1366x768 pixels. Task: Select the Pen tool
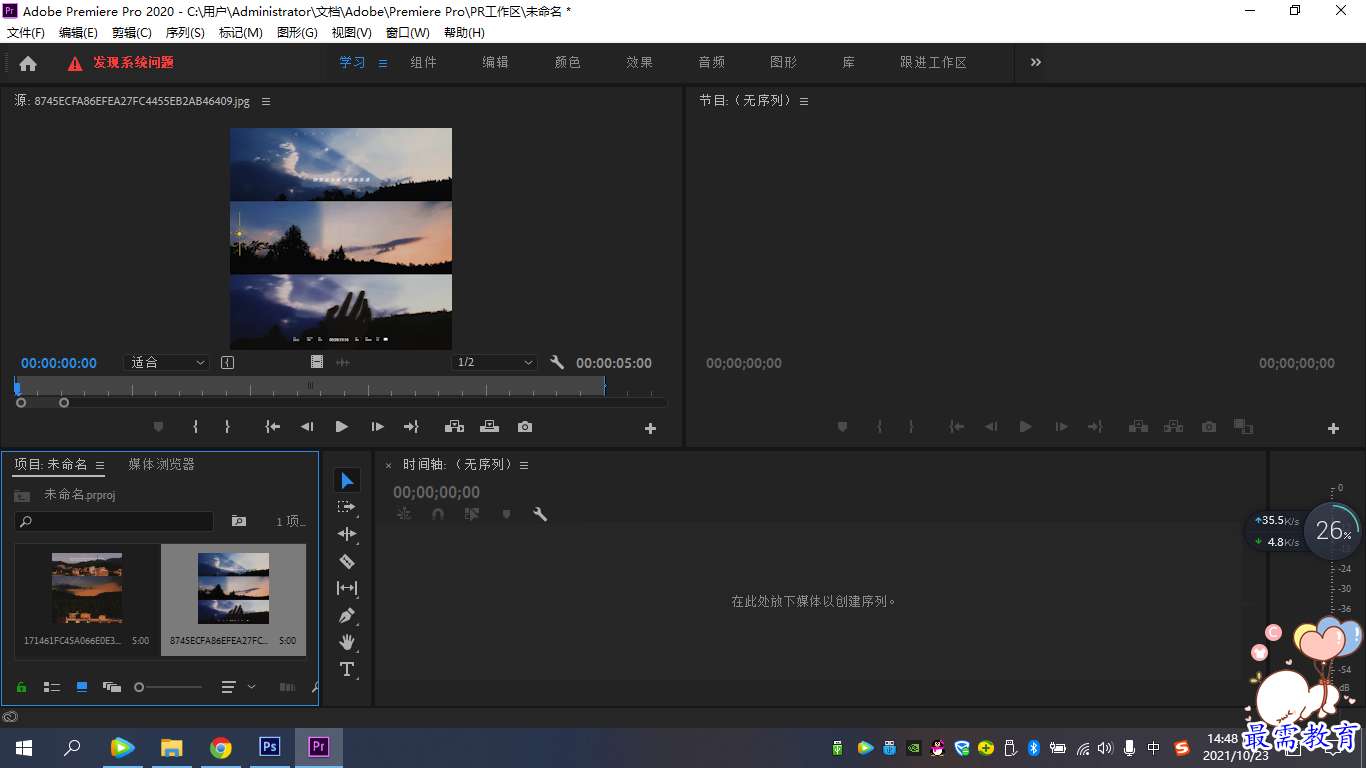346,616
